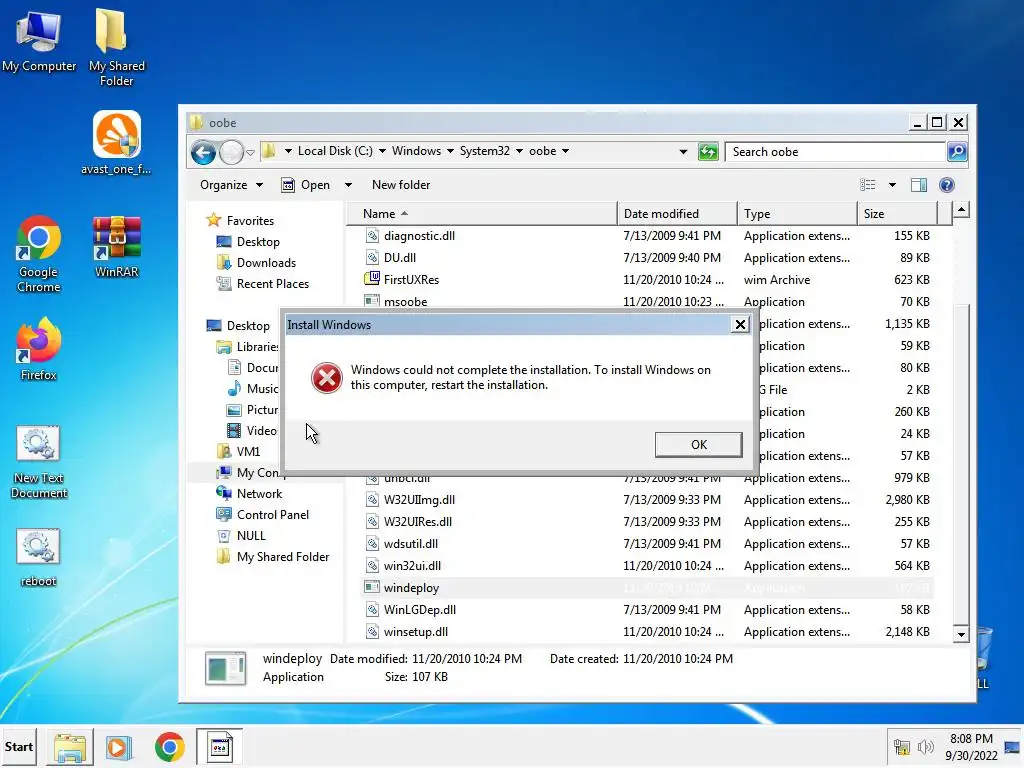
Task: Click New folder in toolbar
Action: 401,185
